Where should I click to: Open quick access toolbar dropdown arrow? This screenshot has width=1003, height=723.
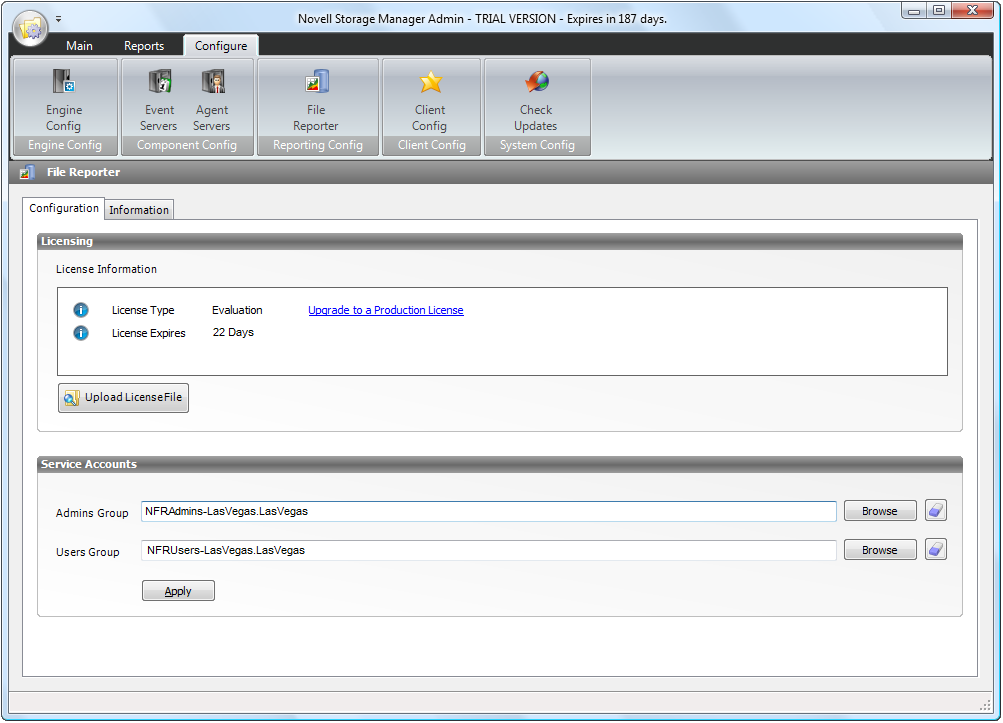pos(58,19)
